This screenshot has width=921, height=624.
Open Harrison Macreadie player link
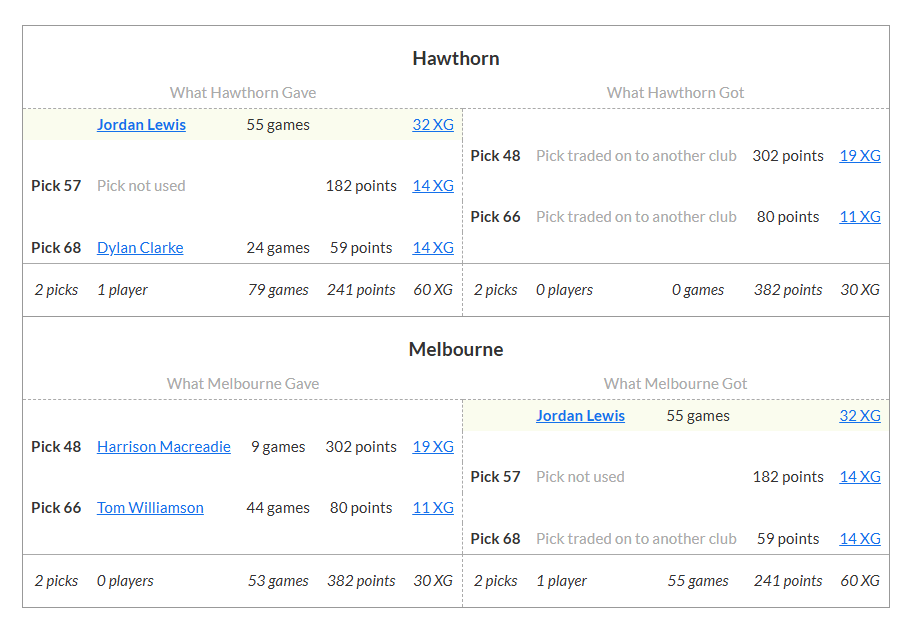(163, 447)
